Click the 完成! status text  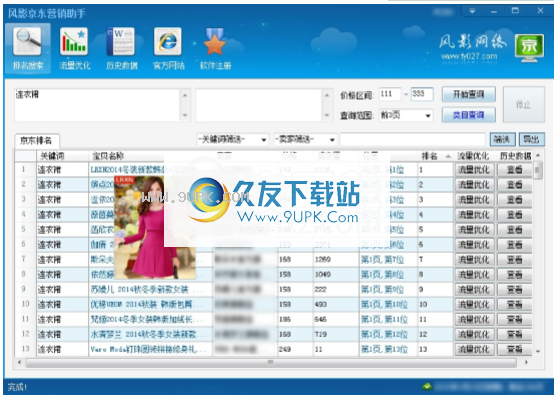(17, 387)
